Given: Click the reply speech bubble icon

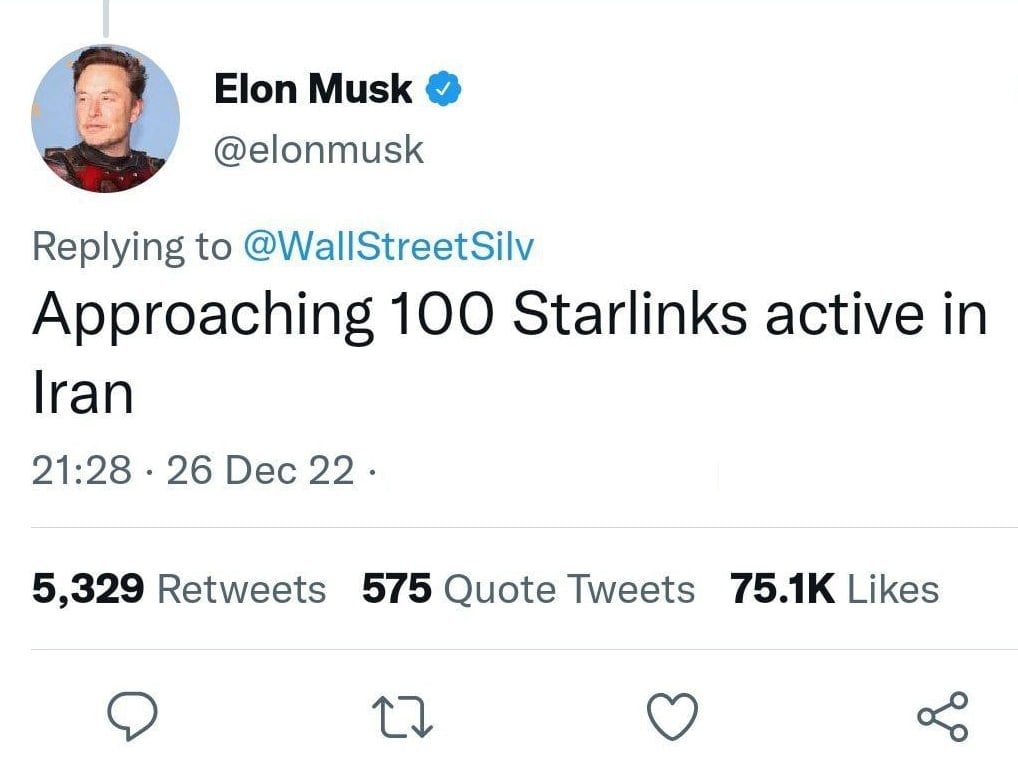Looking at the screenshot, I should click(x=134, y=717).
